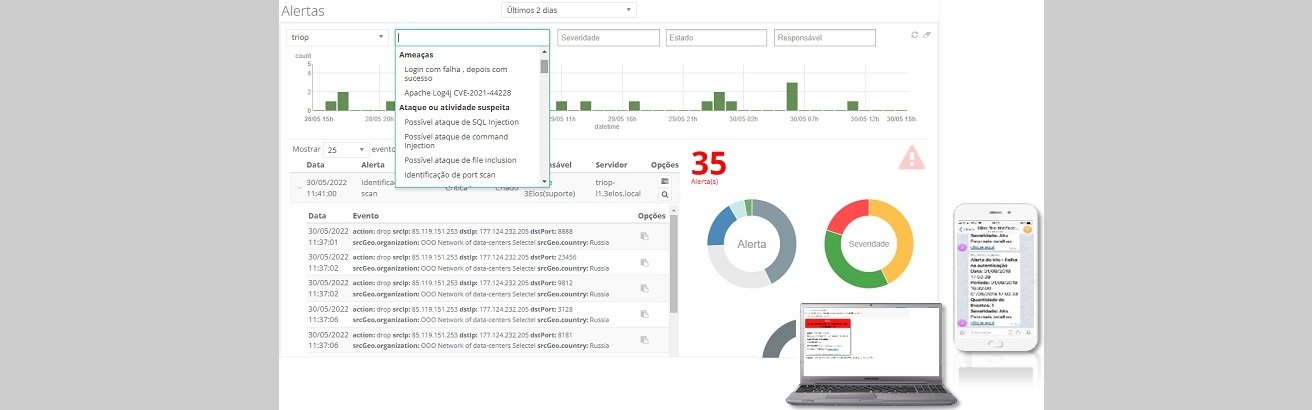The height and width of the screenshot is (410, 1312).
Task: Click the Severidade filter field
Action: pos(608,37)
